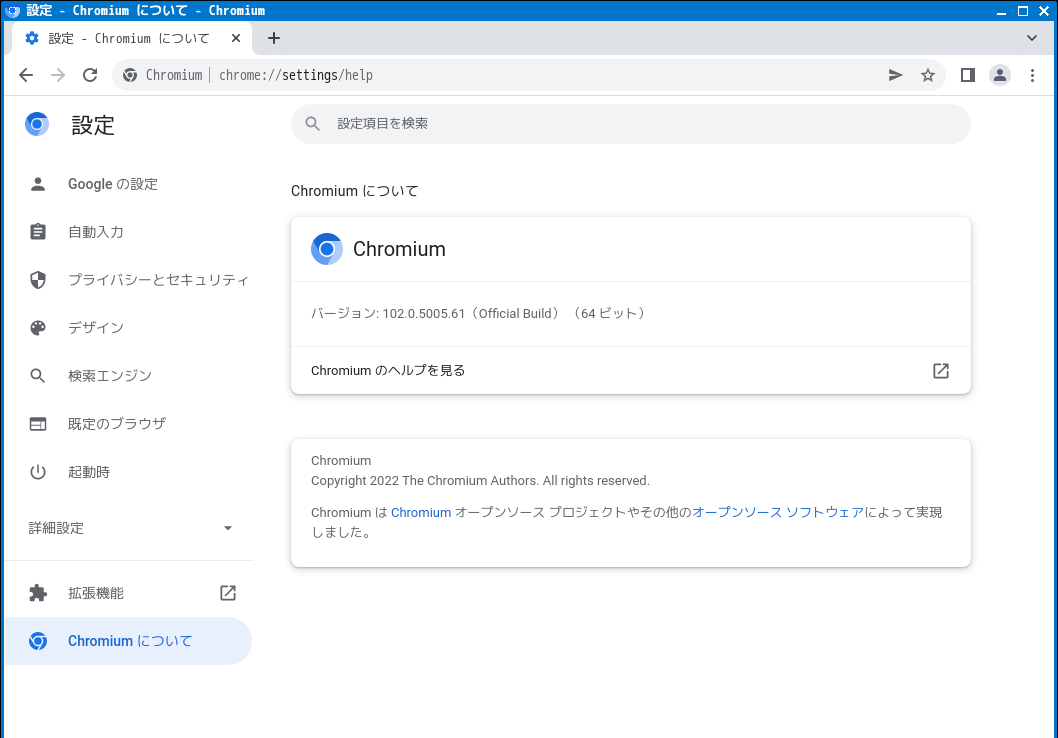This screenshot has height=738, width=1058.
Task: Click the external link icon for Chromium help
Action: coord(941,370)
